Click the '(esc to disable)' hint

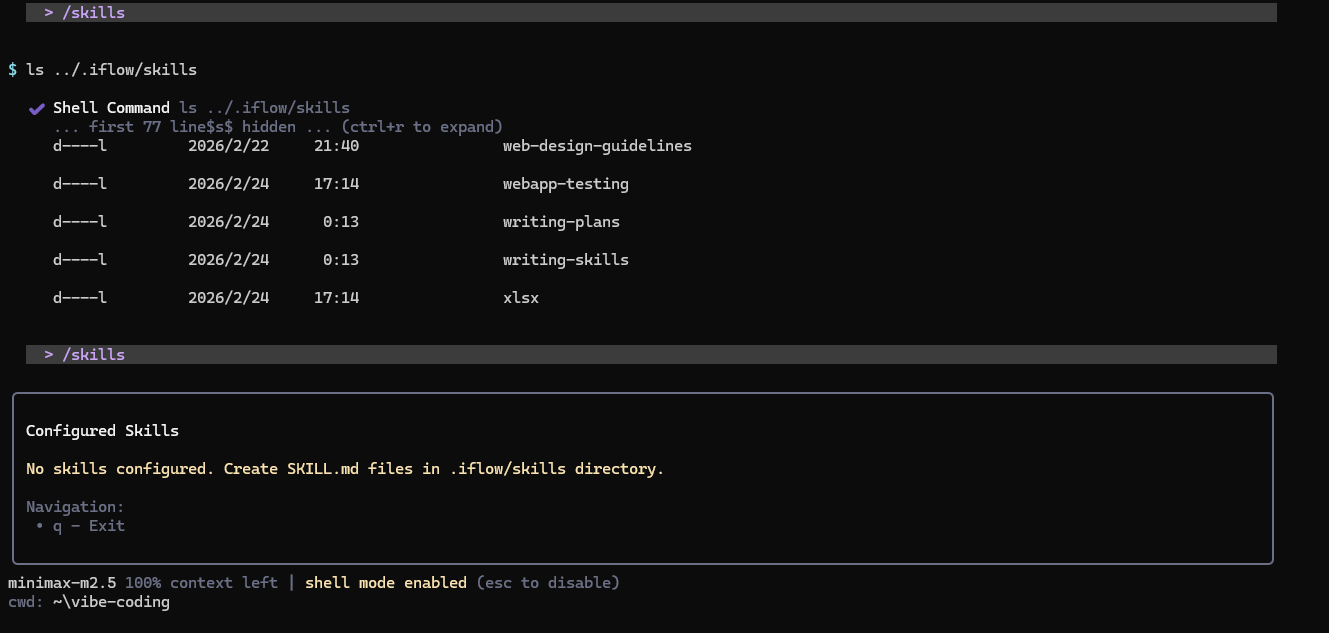click(548, 582)
